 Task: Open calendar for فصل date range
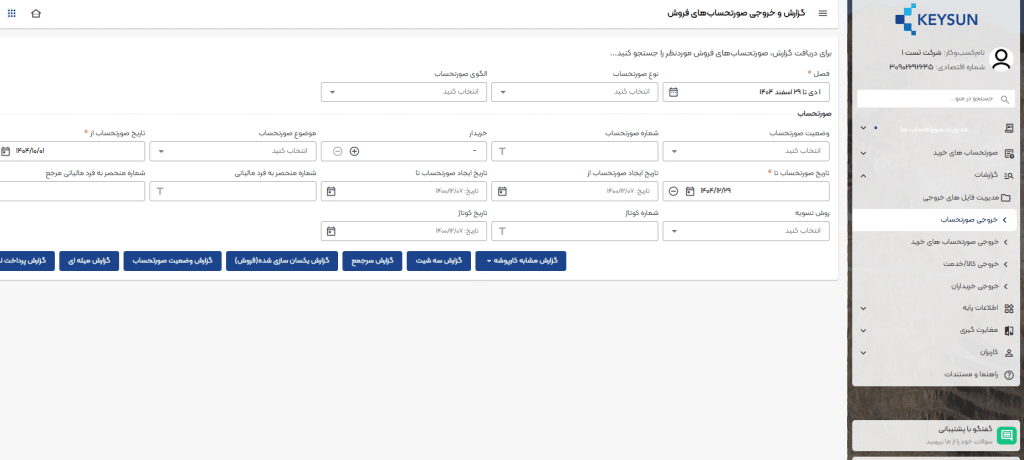(x=674, y=92)
